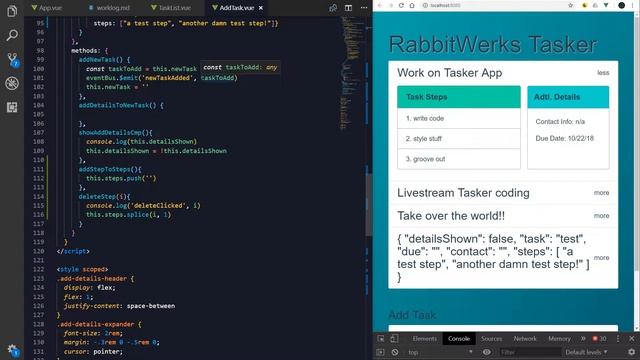Viewport: 640px width, 360px height.
Task: Expand the JSON test task with more
Action: 601,258
